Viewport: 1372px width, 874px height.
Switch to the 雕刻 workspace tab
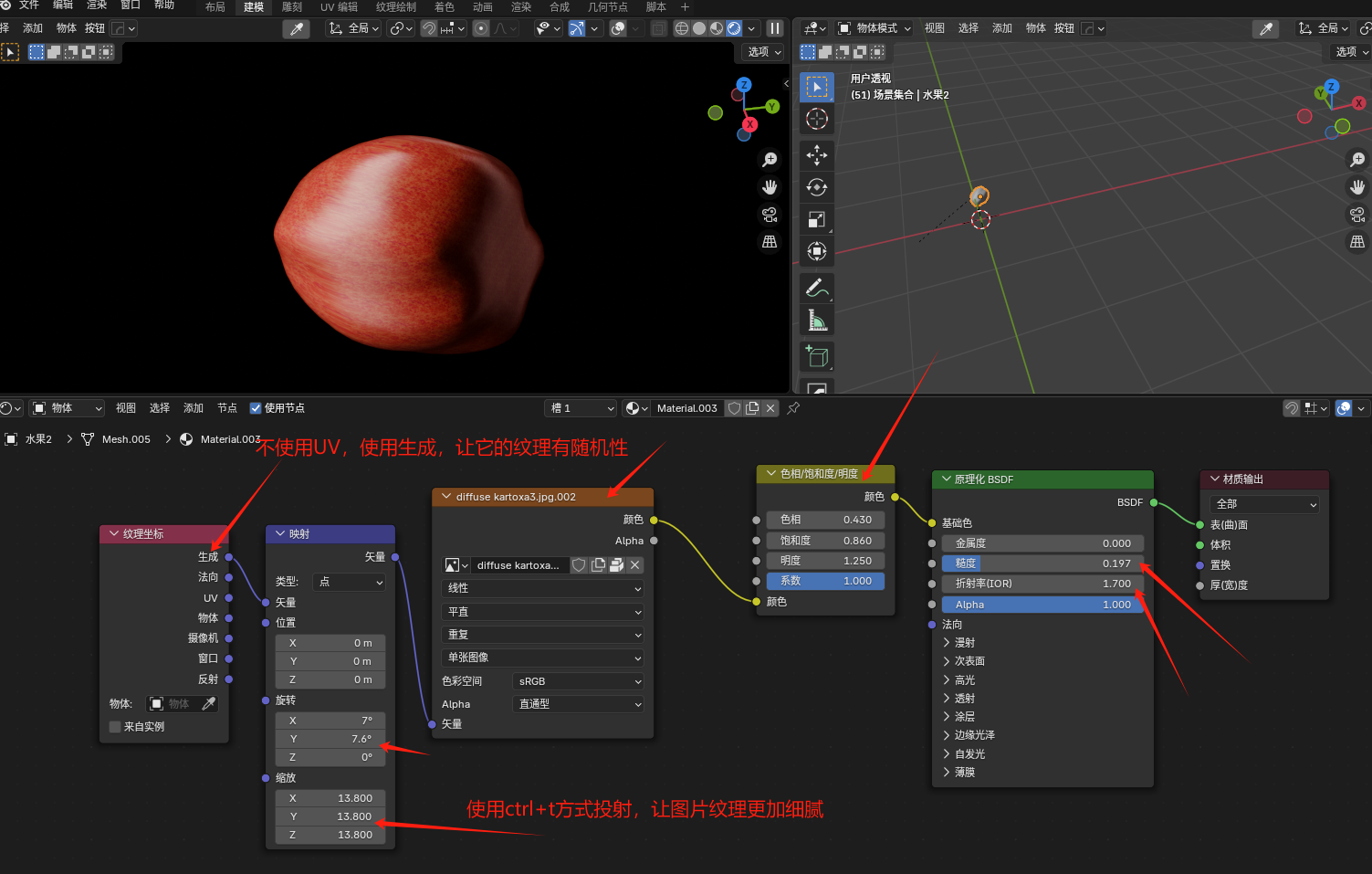coord(292,7)
